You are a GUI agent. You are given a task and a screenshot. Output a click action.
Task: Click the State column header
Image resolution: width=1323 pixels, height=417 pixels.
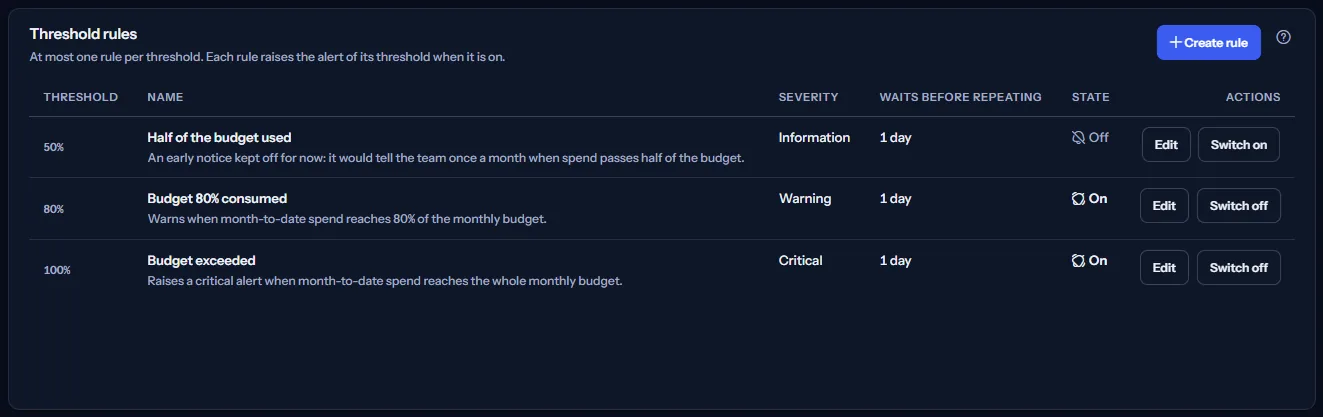(1090, 97)
